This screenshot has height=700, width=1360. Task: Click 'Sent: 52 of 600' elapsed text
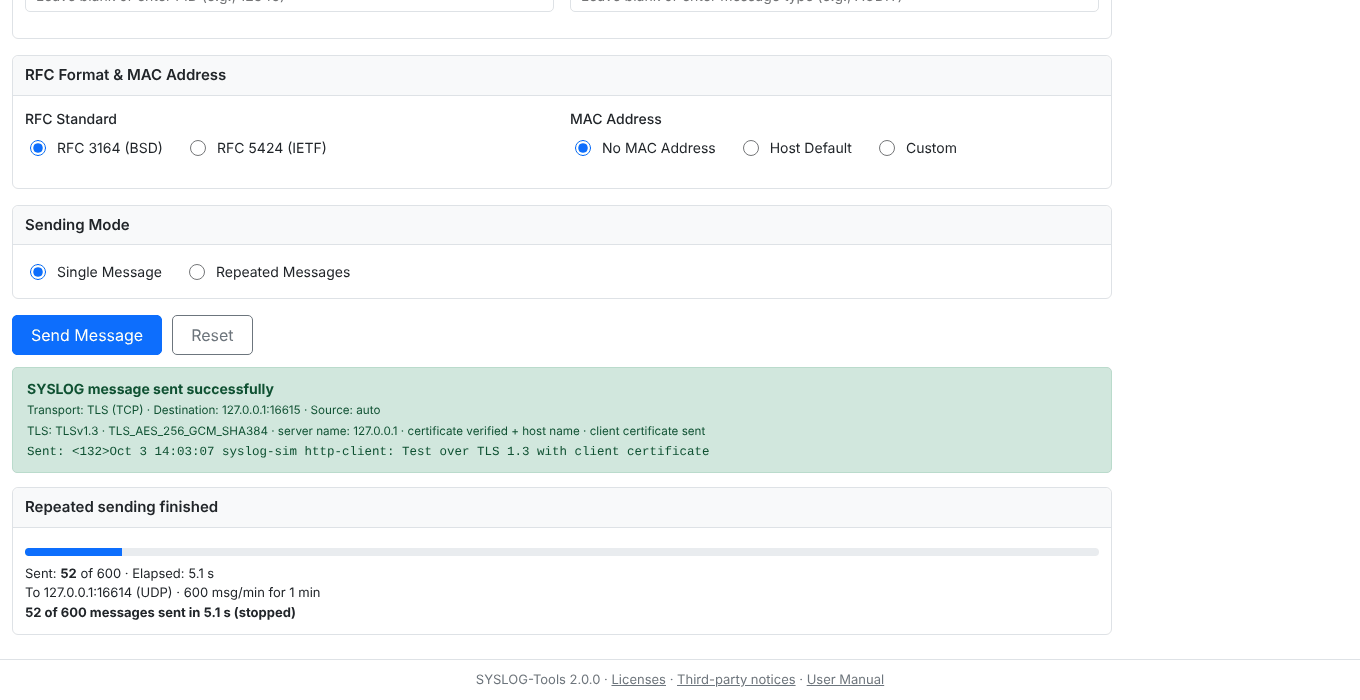pos(120,574)
